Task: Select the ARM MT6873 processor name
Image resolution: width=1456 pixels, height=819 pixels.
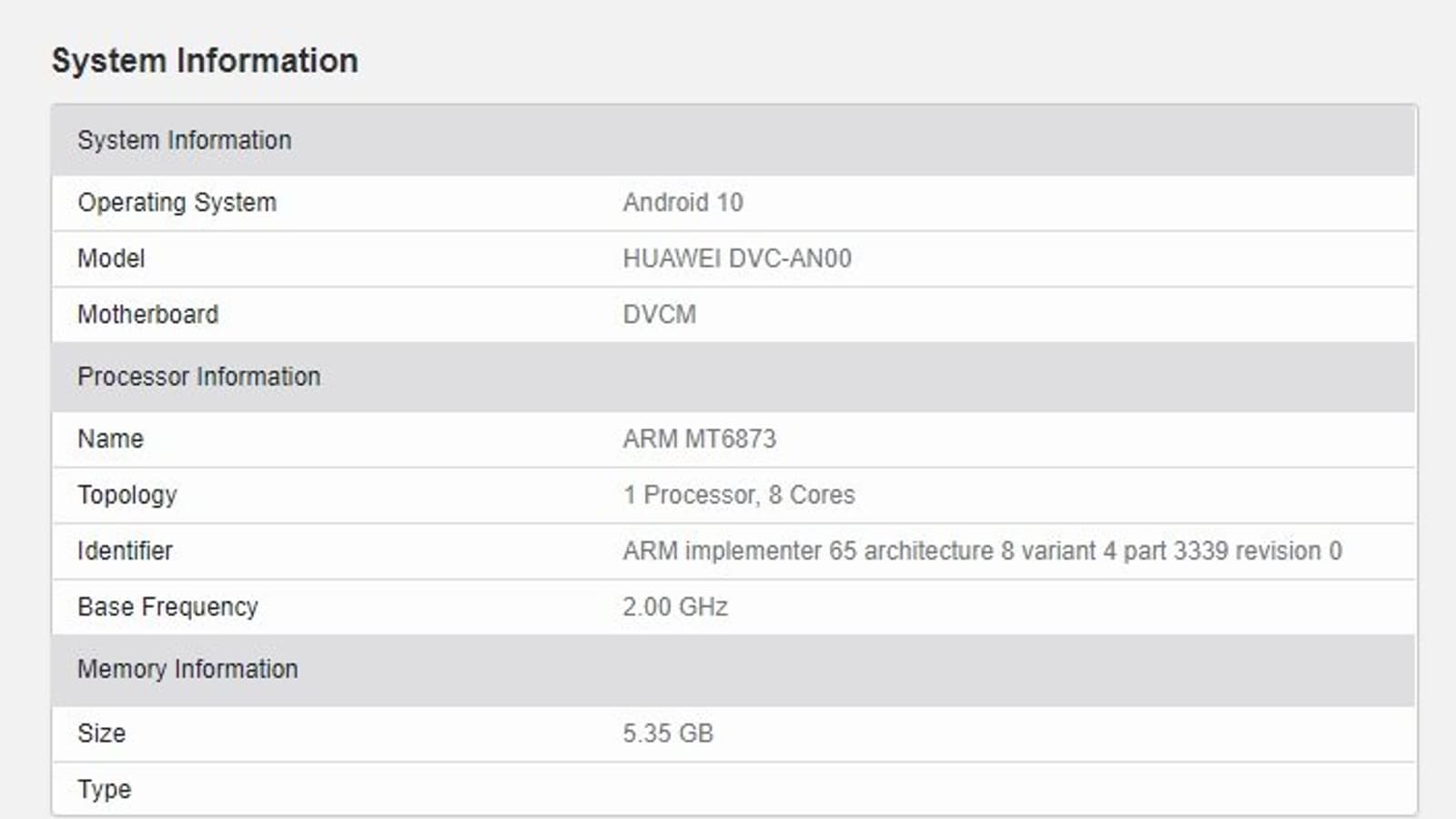Action: 699,439
